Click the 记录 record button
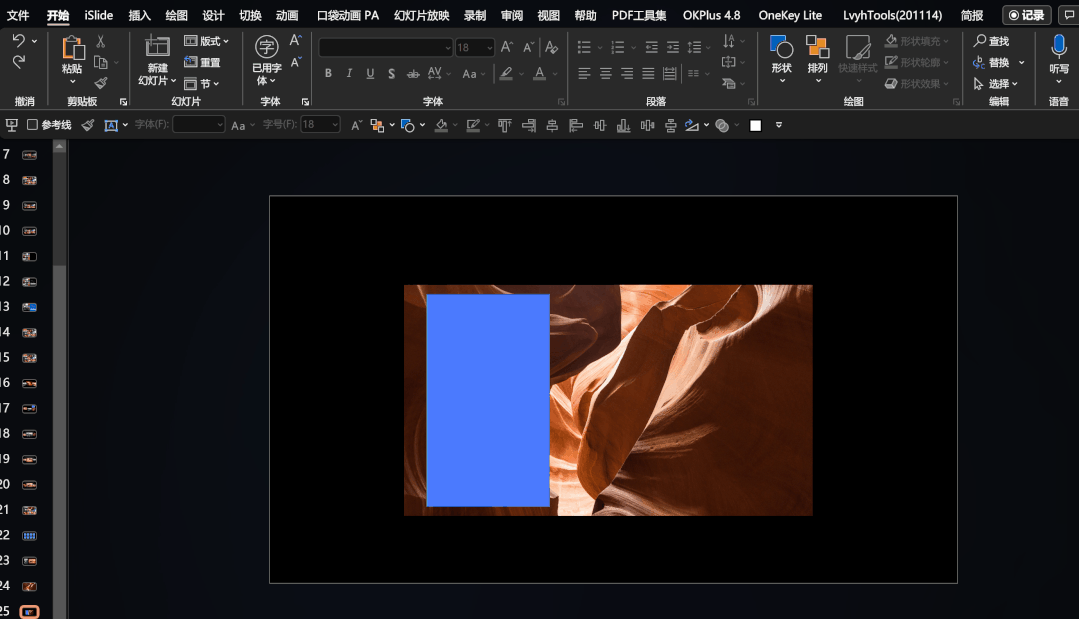This screenshot has width=1079, height=619. 1026,15
